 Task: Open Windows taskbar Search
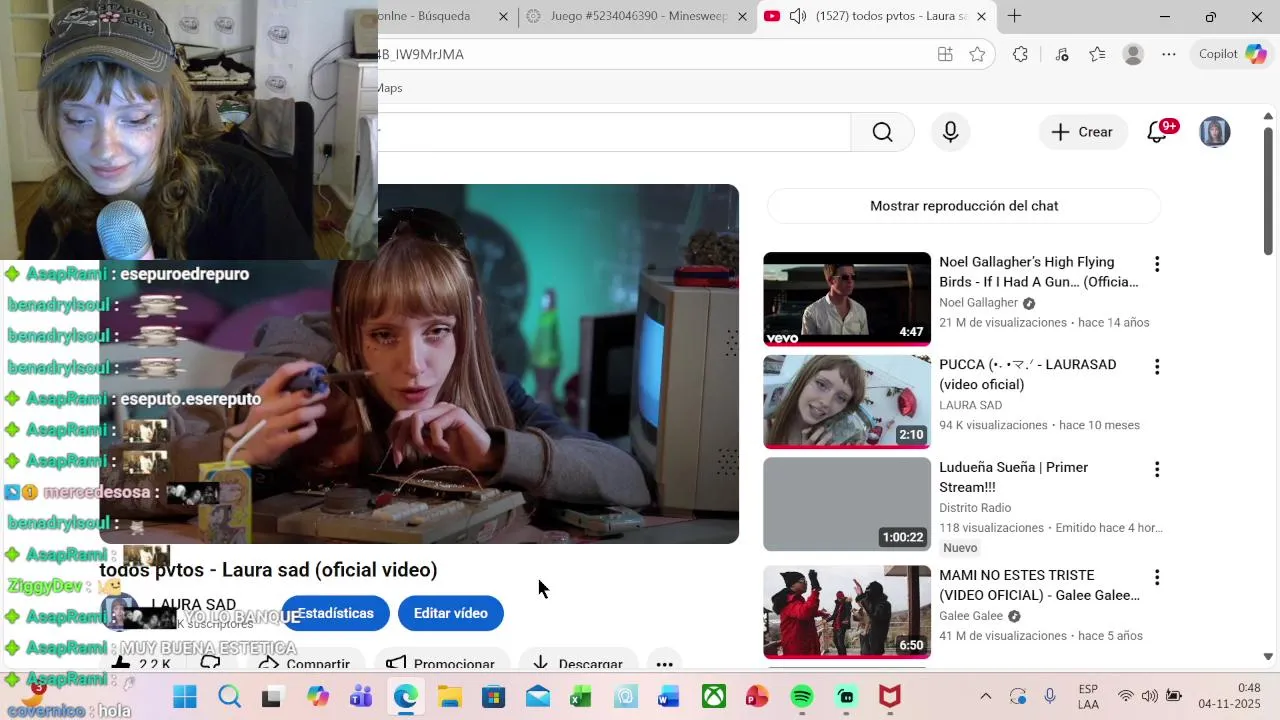(229, 696)
